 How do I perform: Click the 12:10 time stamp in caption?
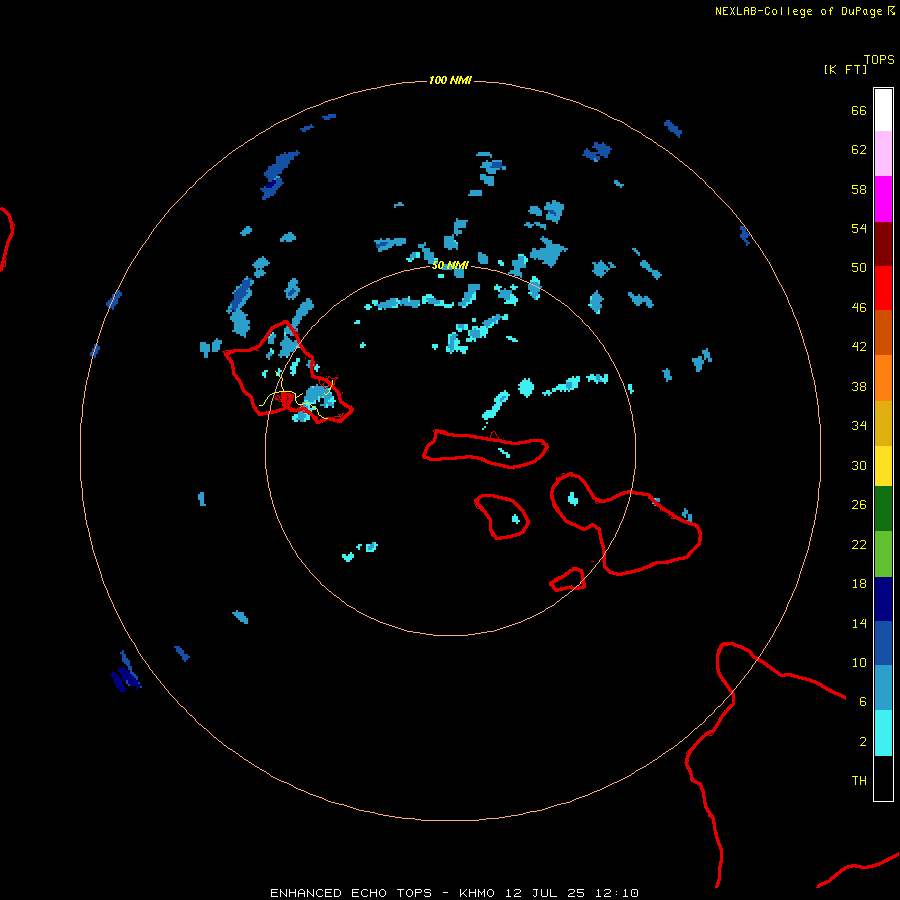[x=617, y=893]
